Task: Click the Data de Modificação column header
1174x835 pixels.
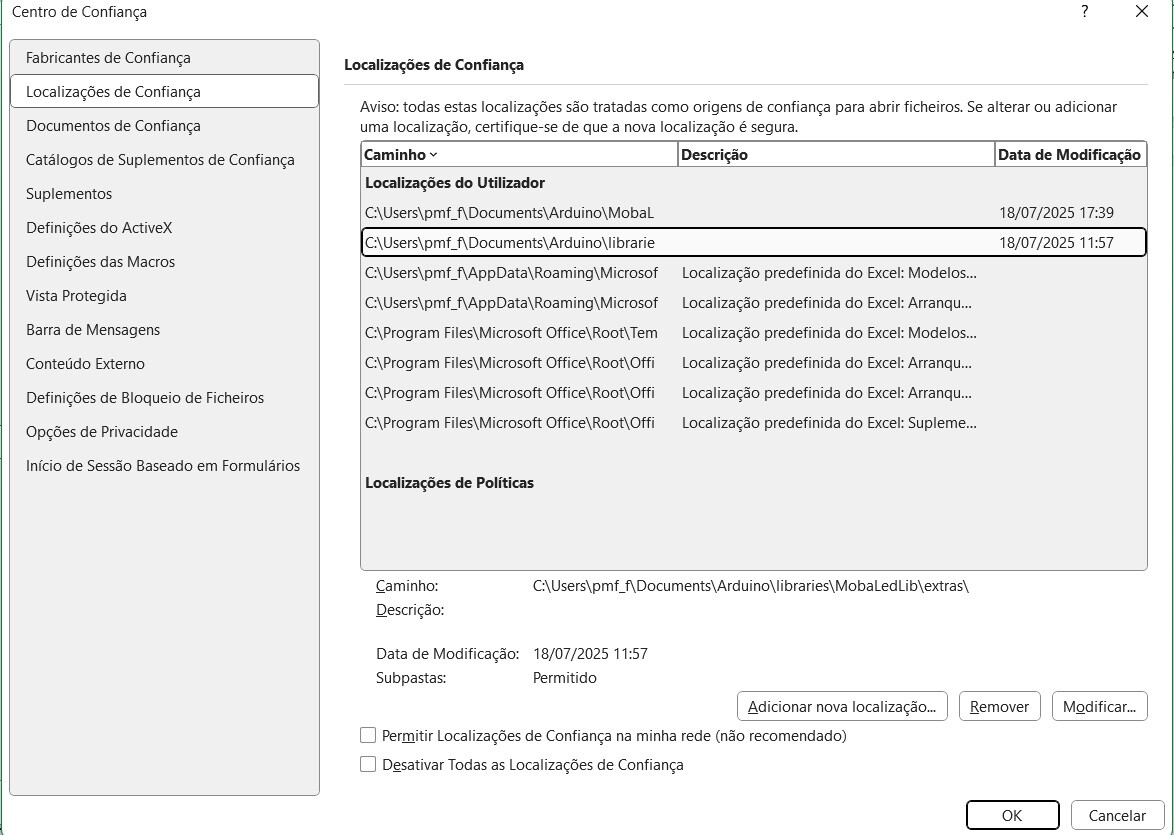Action: coord(1069,155)
